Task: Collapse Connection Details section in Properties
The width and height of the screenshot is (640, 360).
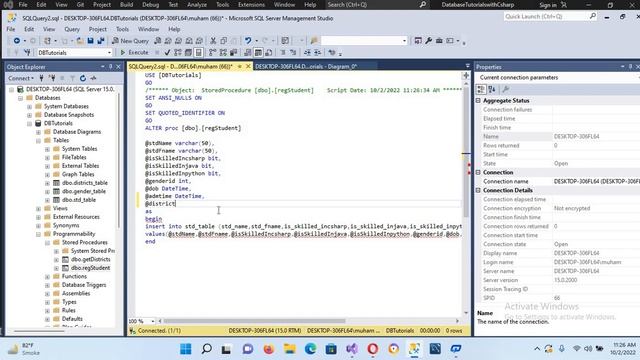Action: (x=478, y=190)
